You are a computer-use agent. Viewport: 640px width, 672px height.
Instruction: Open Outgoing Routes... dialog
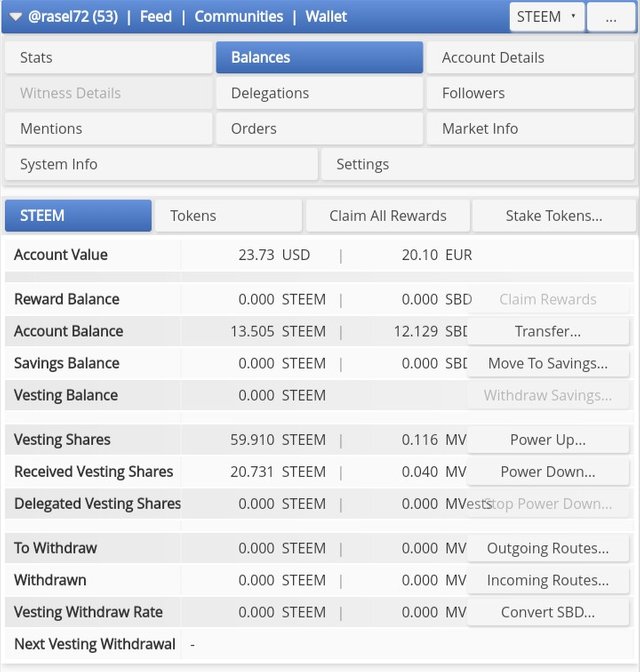pos(548,548)
